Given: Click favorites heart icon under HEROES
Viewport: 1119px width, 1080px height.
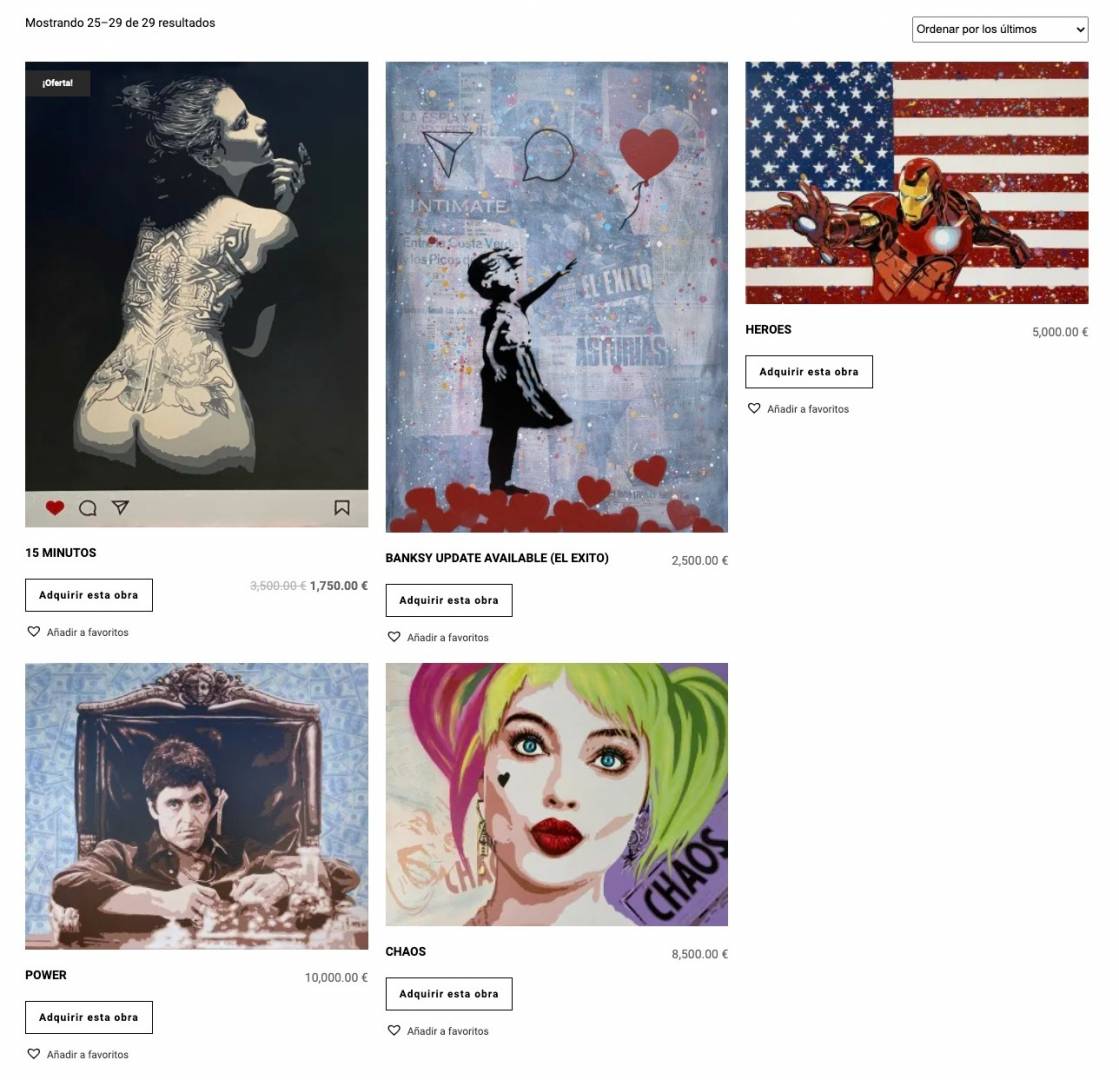Looking at the screenshot, I should 754,408.
